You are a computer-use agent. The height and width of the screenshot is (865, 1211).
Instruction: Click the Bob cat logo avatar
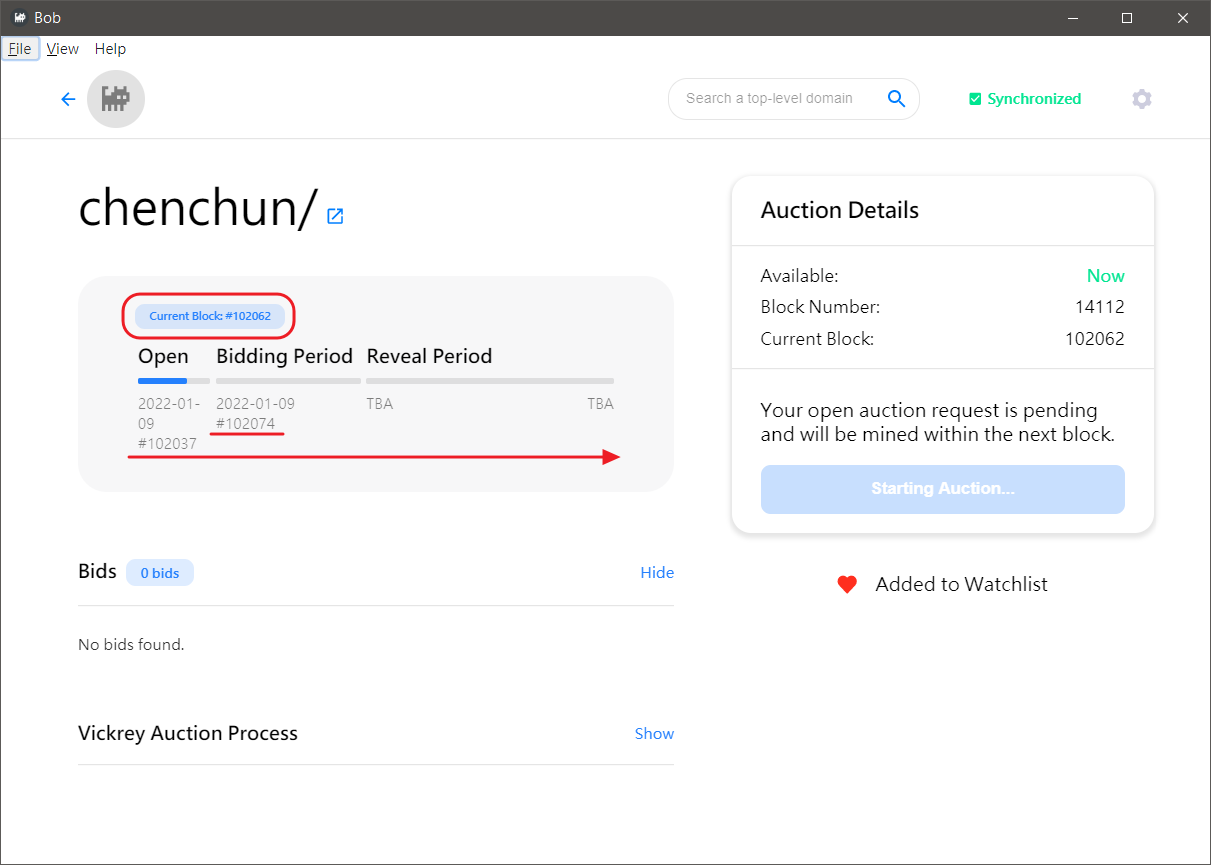[x=116, y=99]
